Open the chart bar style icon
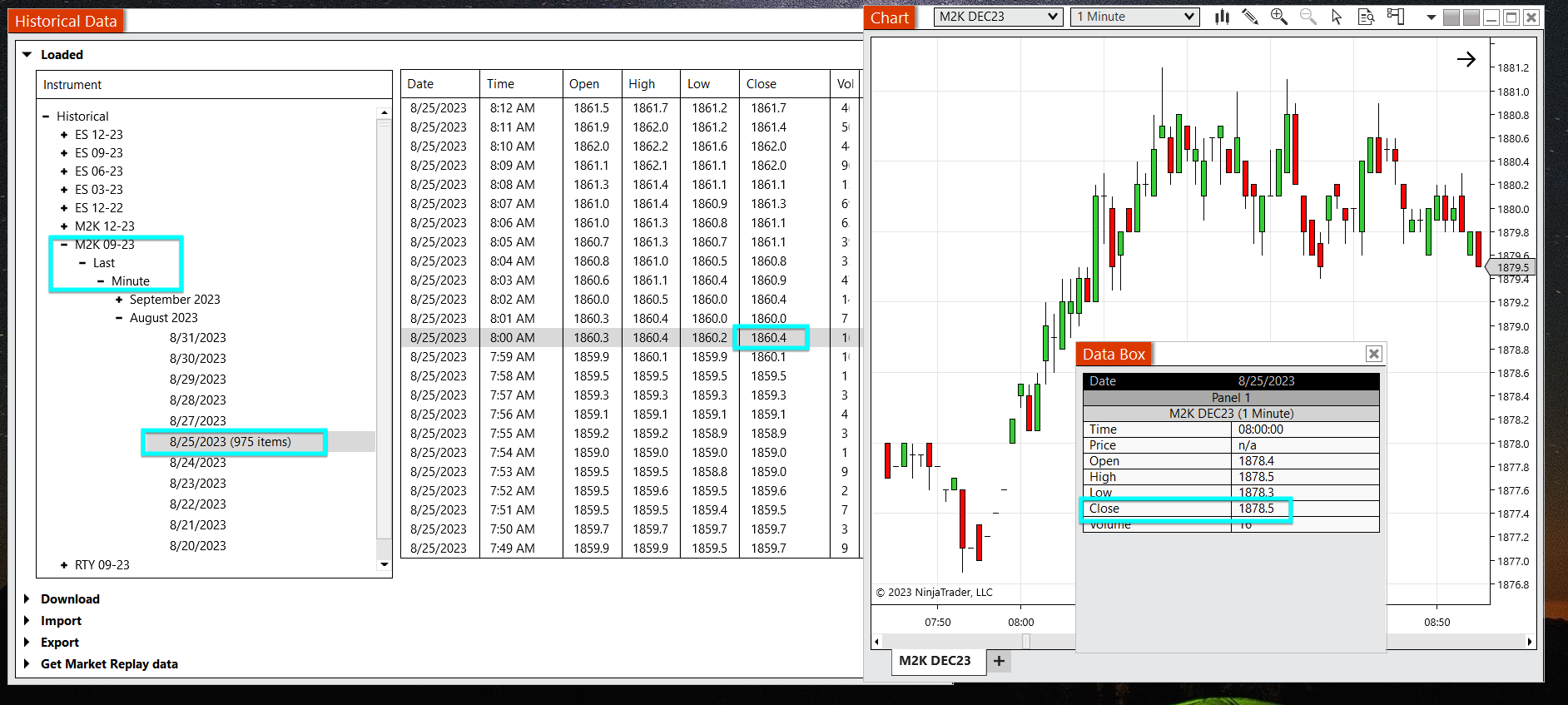 [x=1222, y=17]
